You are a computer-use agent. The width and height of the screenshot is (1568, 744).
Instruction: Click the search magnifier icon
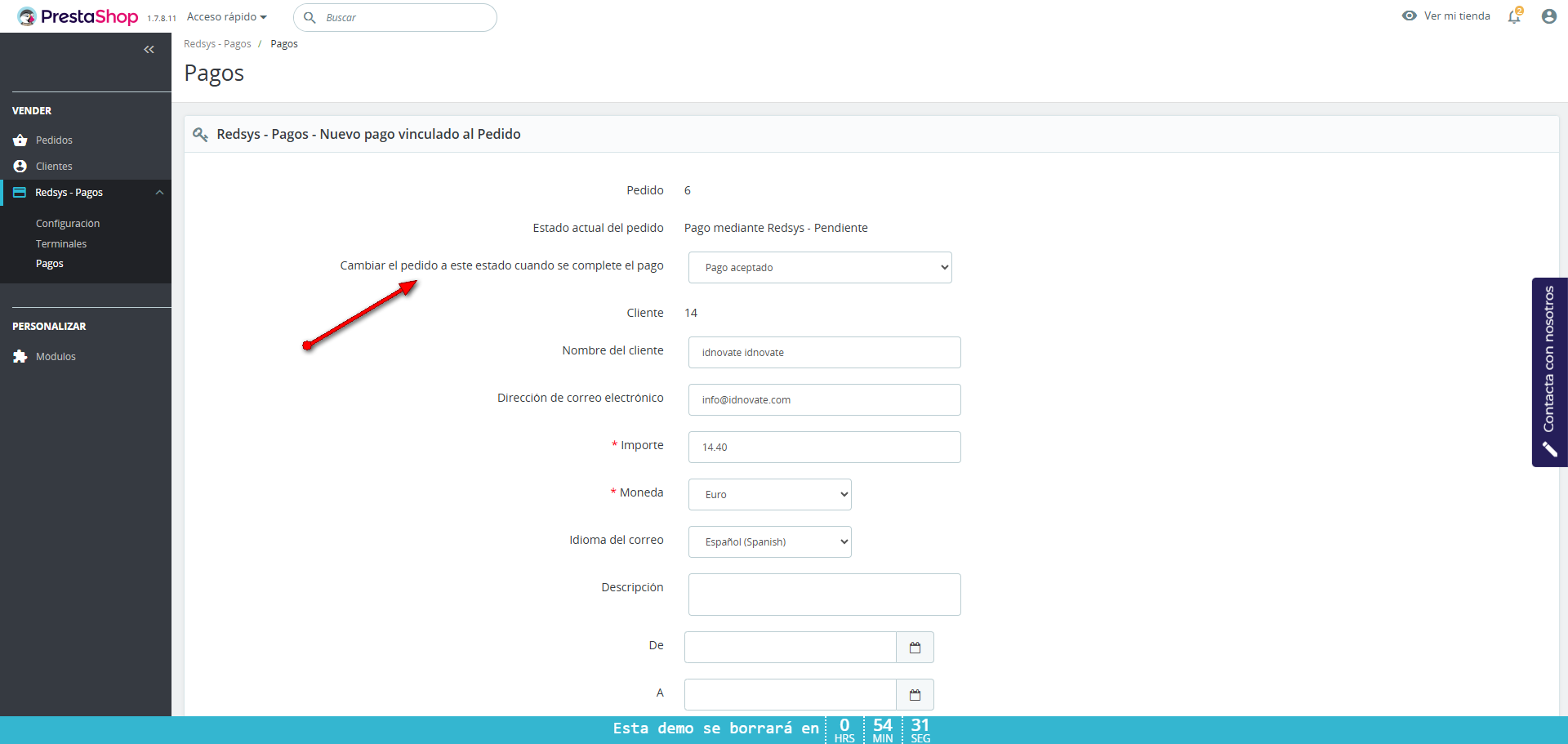point(310,17)
